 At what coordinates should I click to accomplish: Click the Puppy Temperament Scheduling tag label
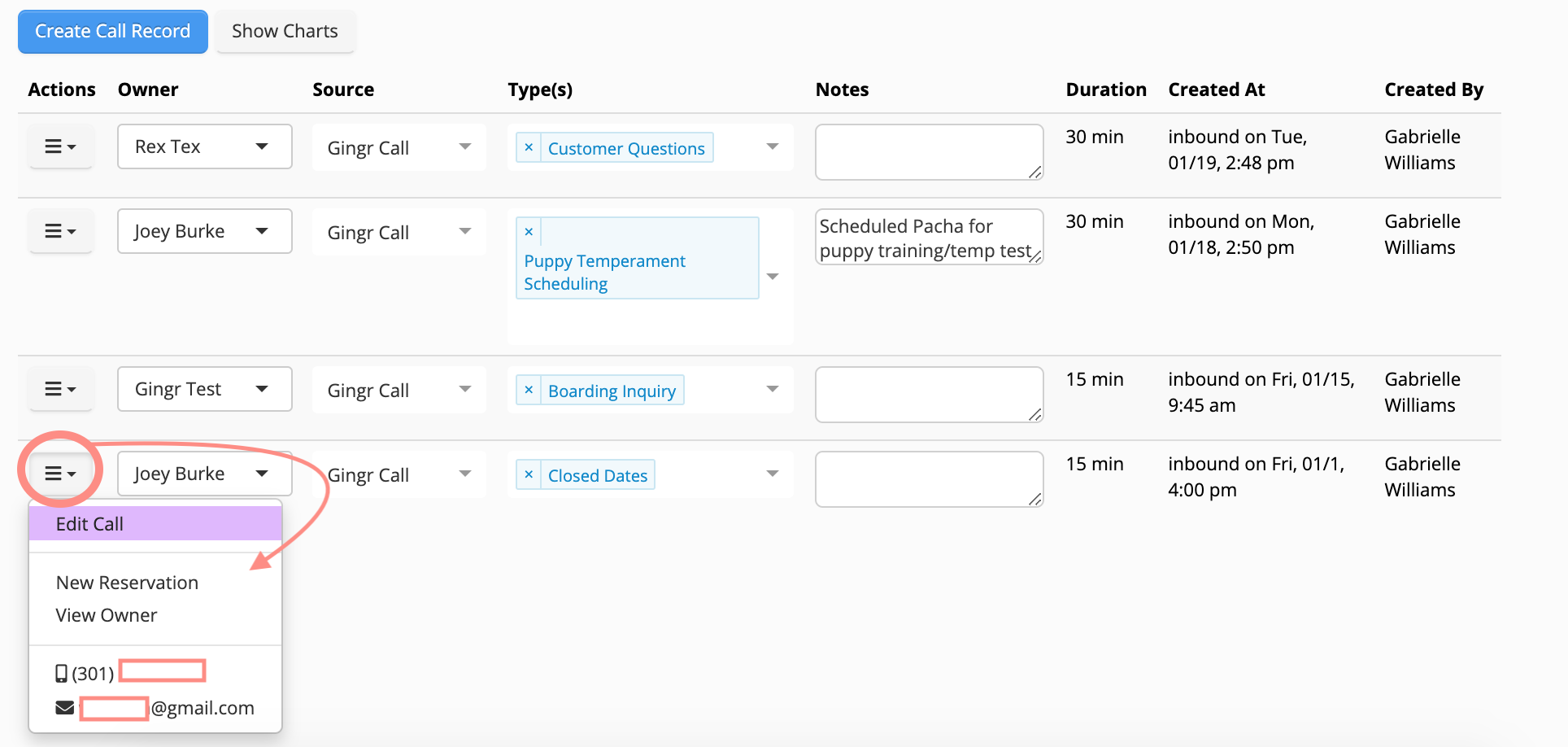point(604,273)
